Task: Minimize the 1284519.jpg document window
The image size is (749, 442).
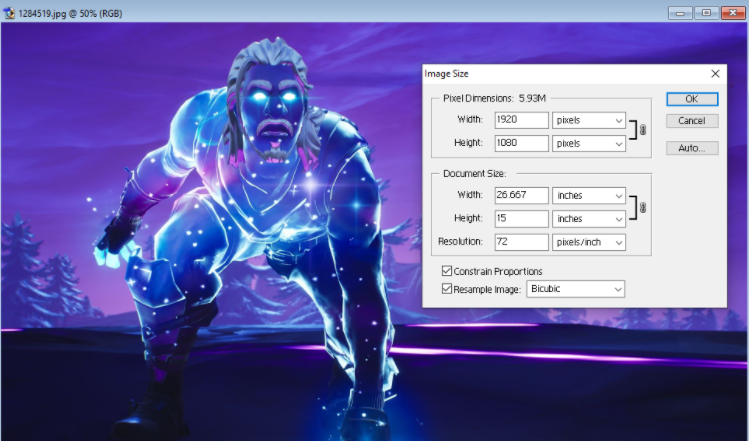Action: (680, 13)
